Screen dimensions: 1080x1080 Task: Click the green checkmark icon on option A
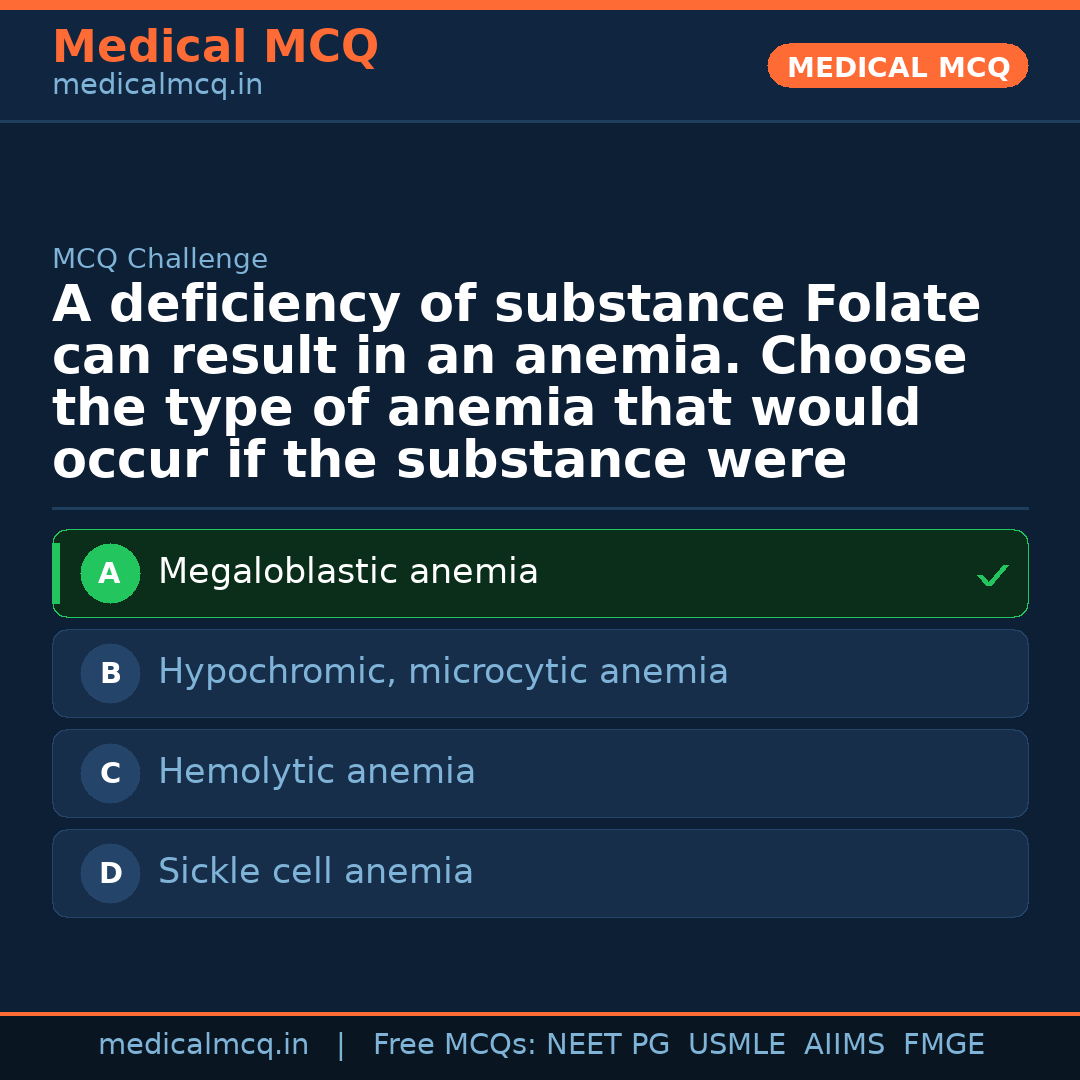coord(992,575)
